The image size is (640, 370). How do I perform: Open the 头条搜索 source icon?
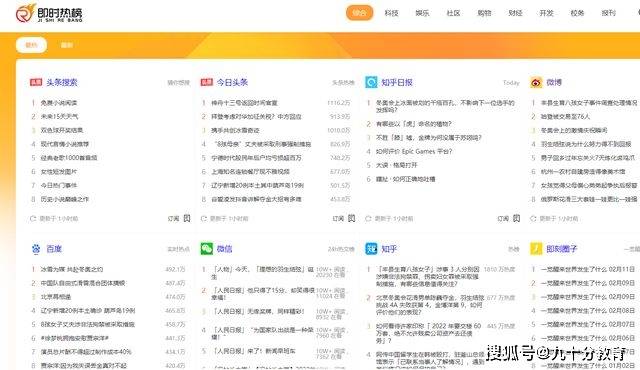pyautogui.click(x=36, y=82)
